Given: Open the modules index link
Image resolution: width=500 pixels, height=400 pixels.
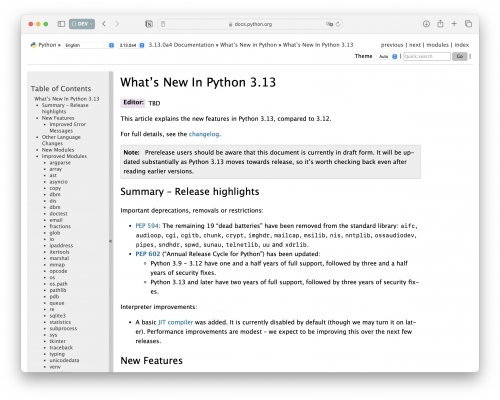Looking at the screenshot, I should [x=437, y=45].
